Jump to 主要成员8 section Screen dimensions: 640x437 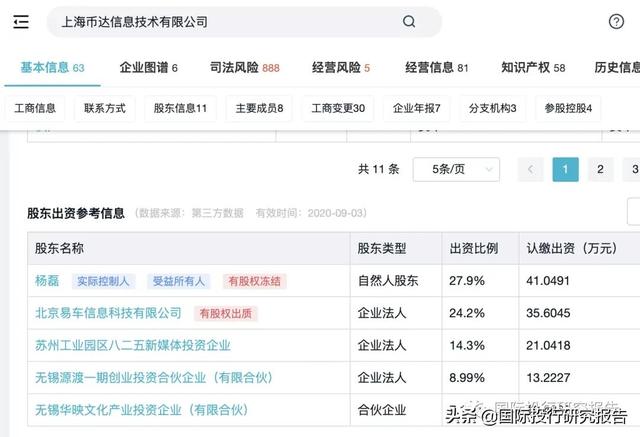pos(259,108)
